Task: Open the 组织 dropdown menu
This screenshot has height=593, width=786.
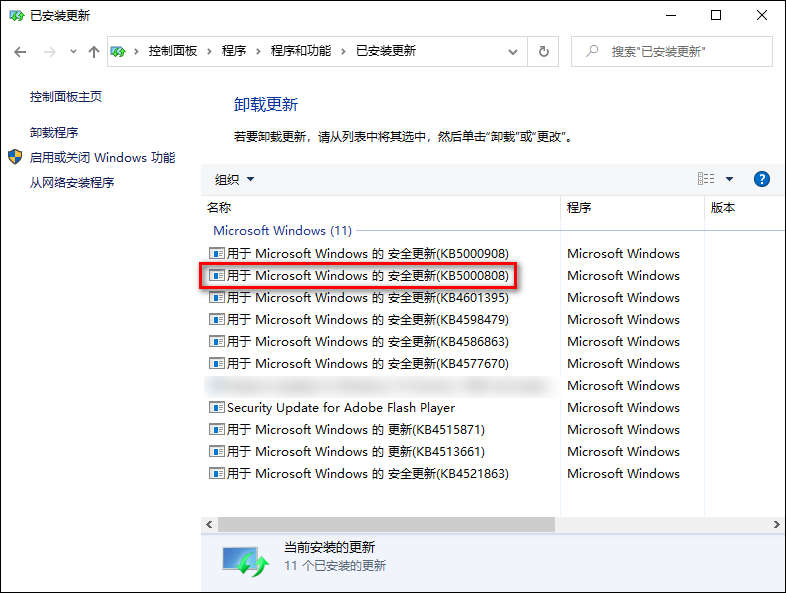Action: pos(235,179)
